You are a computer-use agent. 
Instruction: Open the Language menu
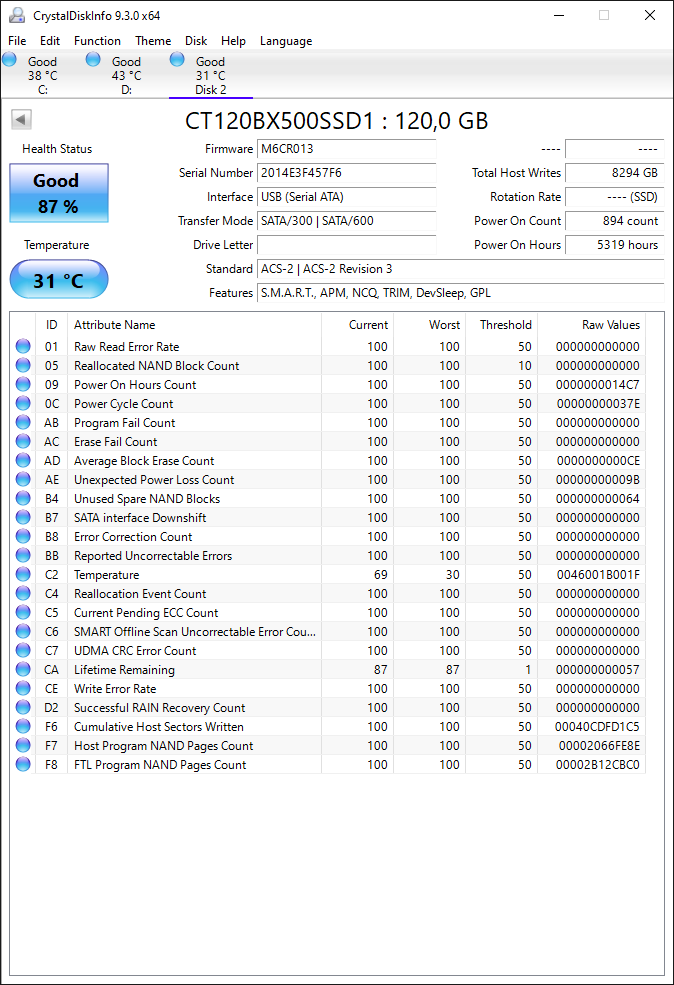click(286, 41)
